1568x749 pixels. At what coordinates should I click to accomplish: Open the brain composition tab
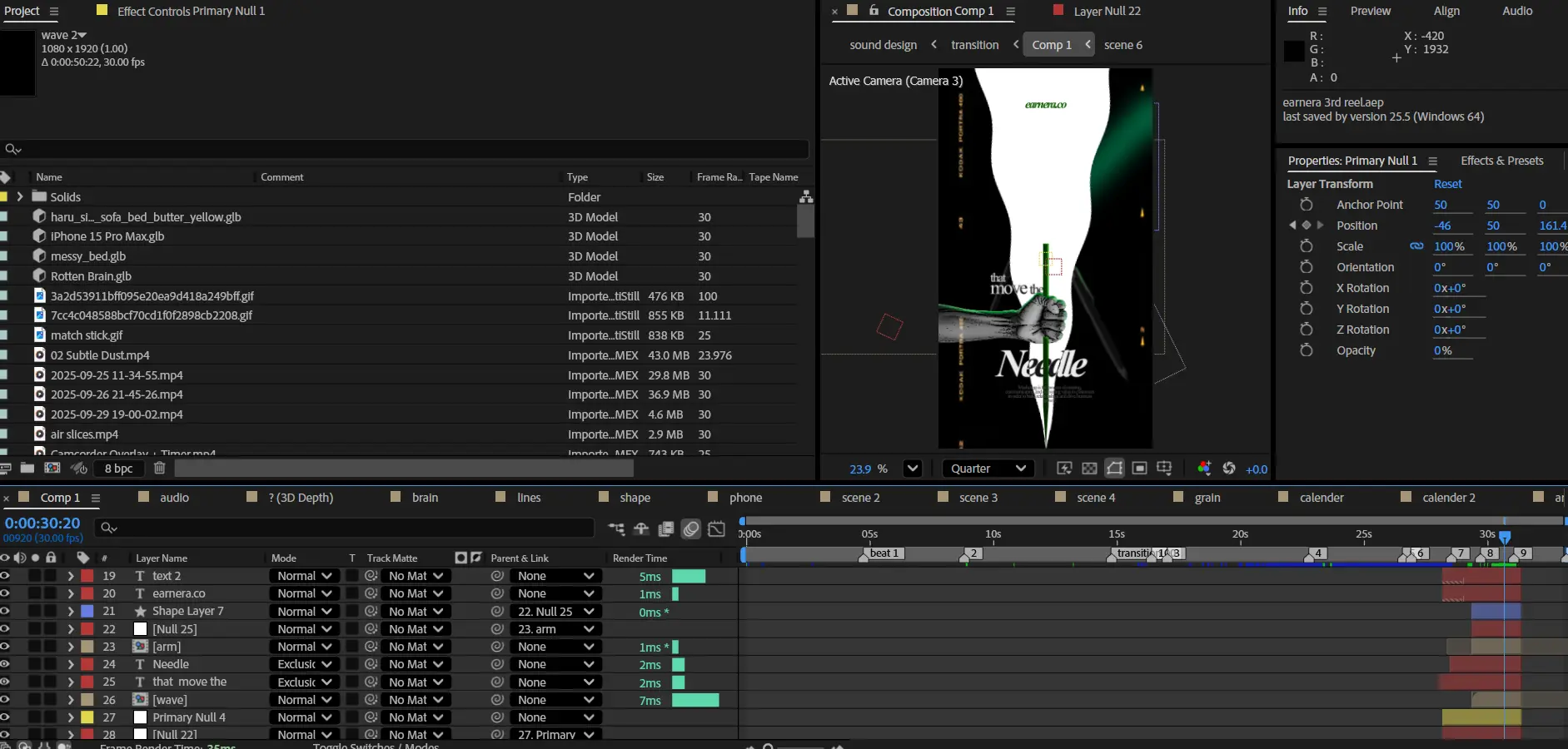tap(425, 498)
